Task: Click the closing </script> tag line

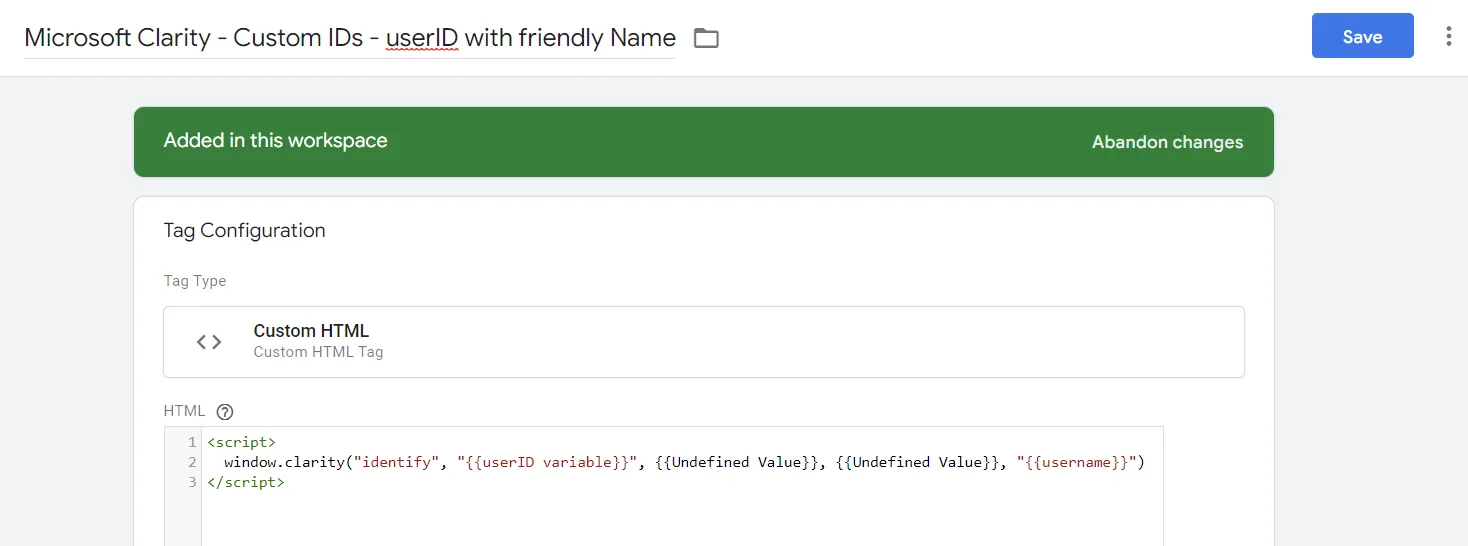Action: (245, 482)
